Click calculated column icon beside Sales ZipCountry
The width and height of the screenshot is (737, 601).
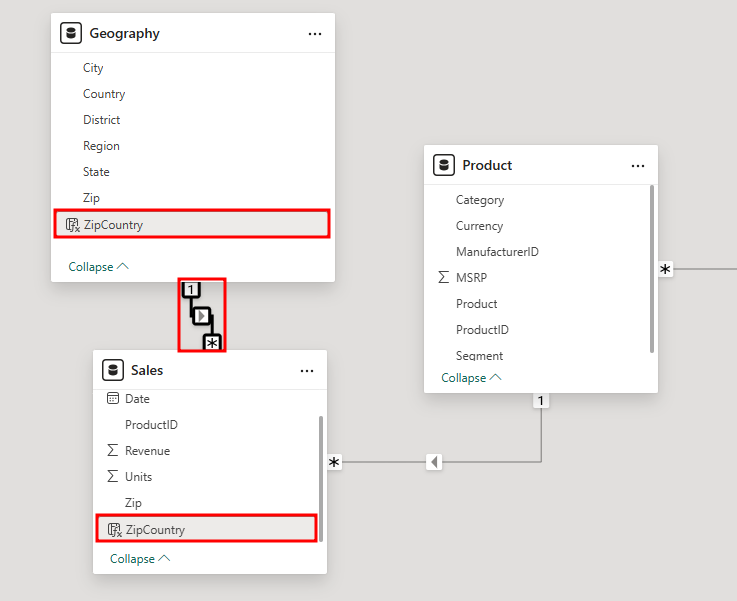[x=114, y=530]
